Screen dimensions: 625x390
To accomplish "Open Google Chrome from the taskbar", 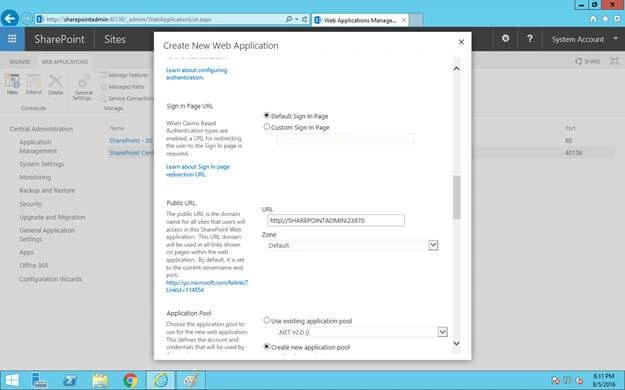I will pyautogui.click(x=130, y=380).
